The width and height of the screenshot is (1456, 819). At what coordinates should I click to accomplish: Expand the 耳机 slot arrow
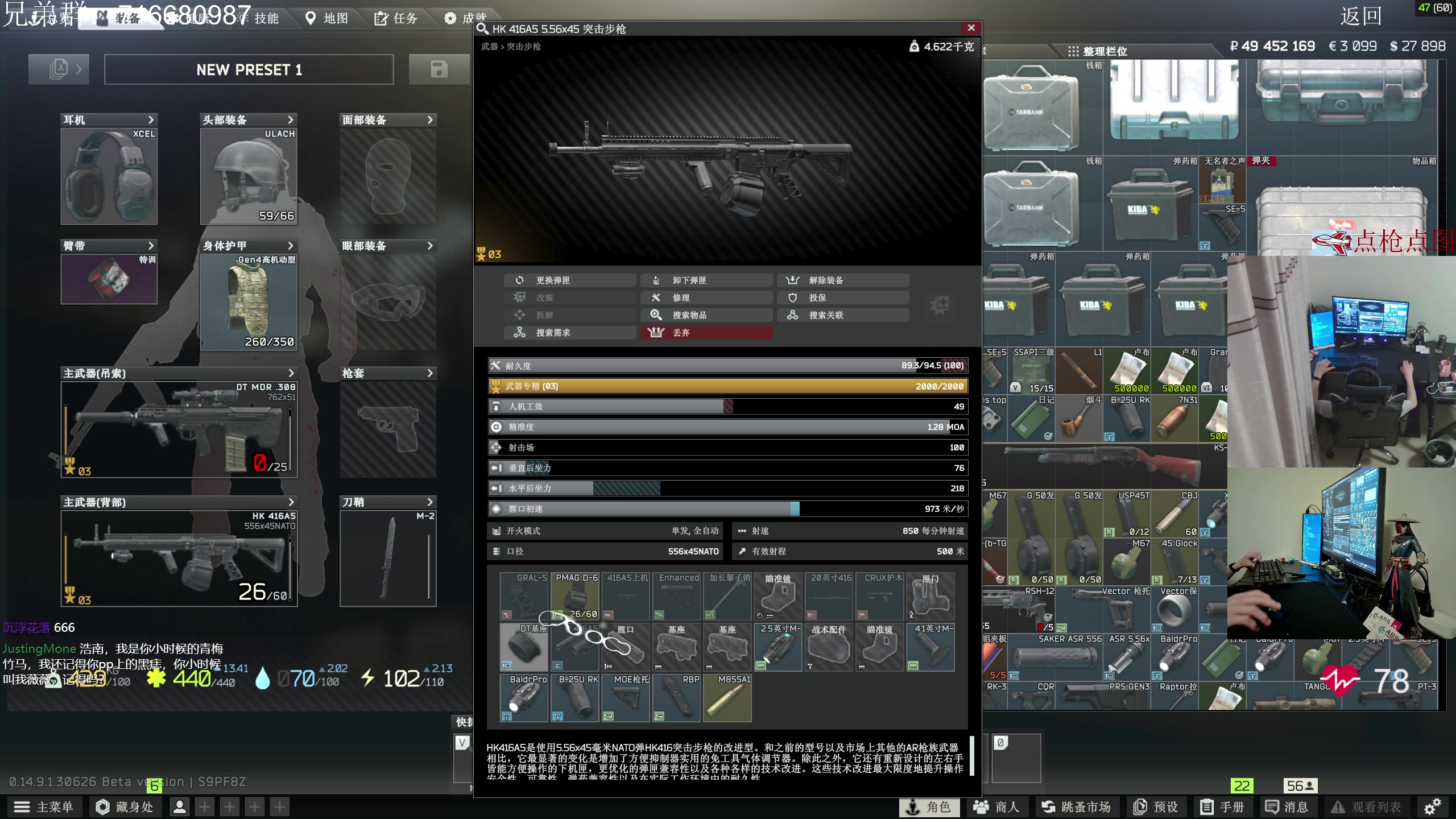[x=151, y=119]
